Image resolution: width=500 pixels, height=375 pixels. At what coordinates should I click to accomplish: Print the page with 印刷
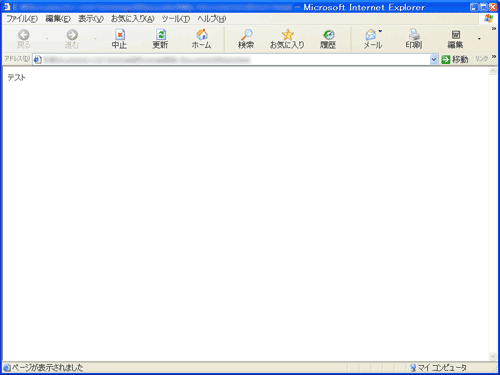pos(414,39)
